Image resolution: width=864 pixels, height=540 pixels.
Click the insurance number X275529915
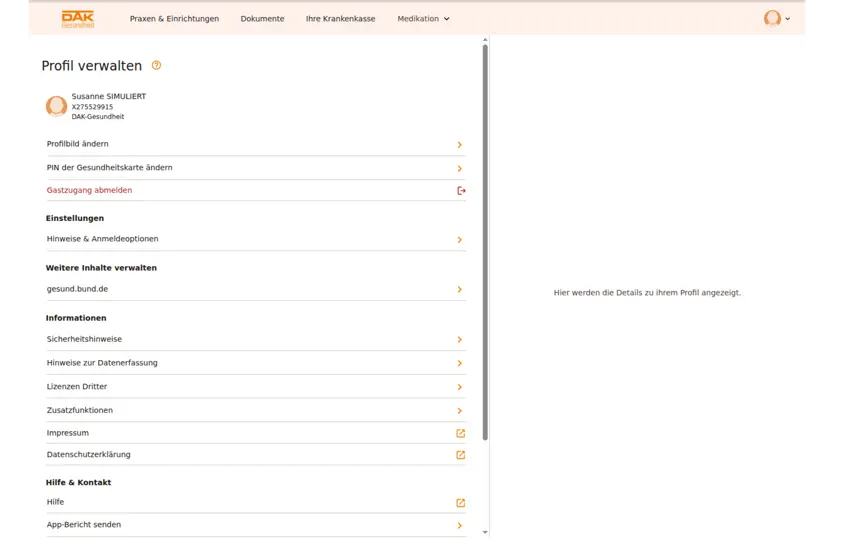[x=92, y=107]
